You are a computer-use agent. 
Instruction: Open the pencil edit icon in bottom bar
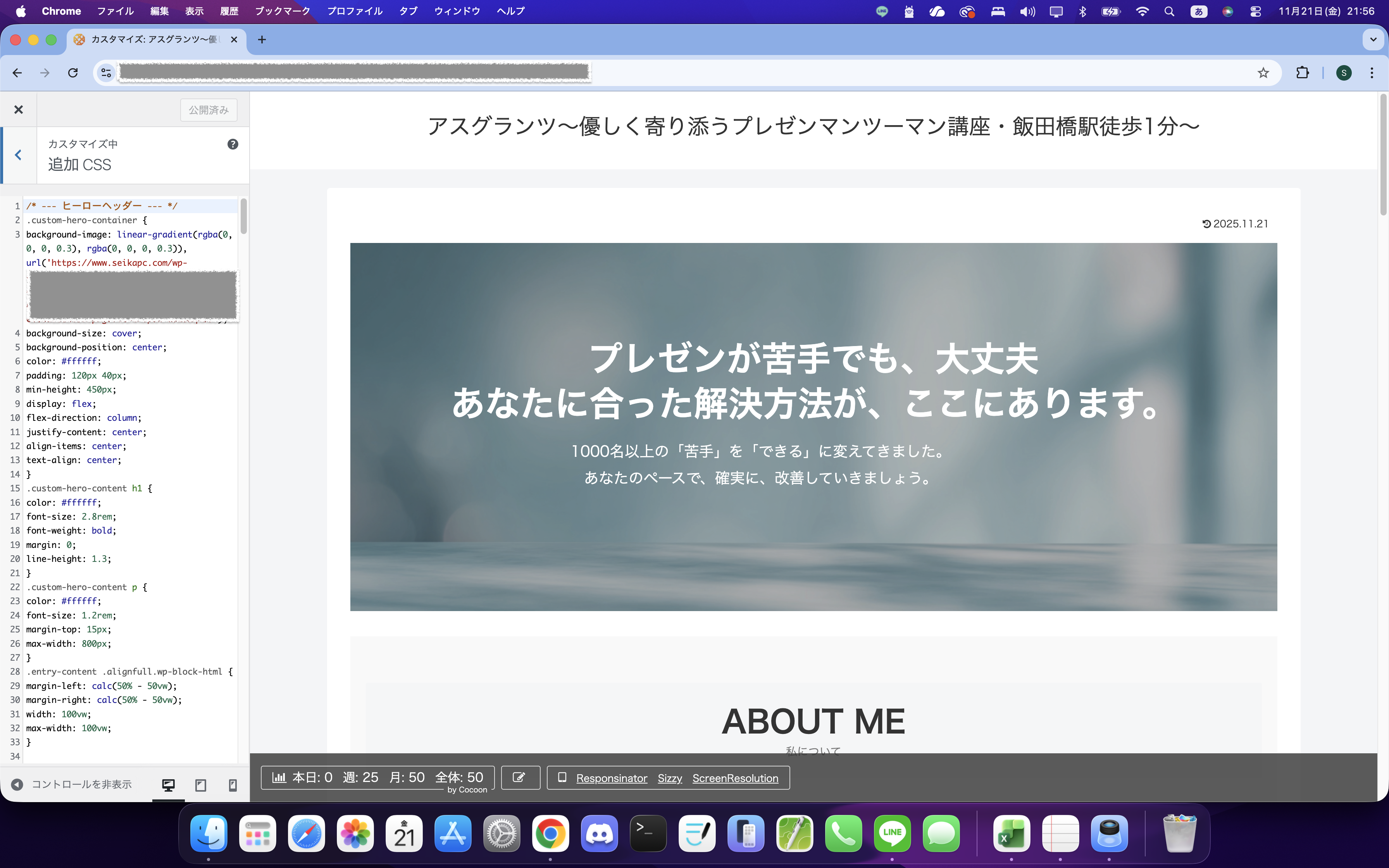520,778
